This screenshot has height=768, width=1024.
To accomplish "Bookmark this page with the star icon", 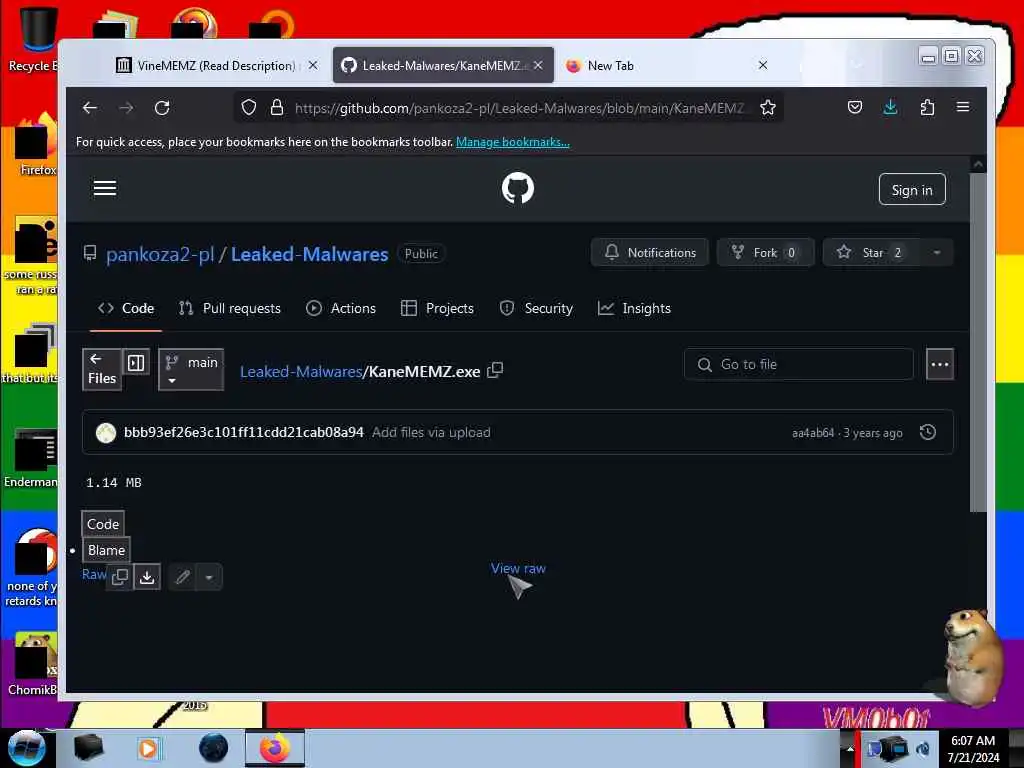I will click(x=767, y=108).
